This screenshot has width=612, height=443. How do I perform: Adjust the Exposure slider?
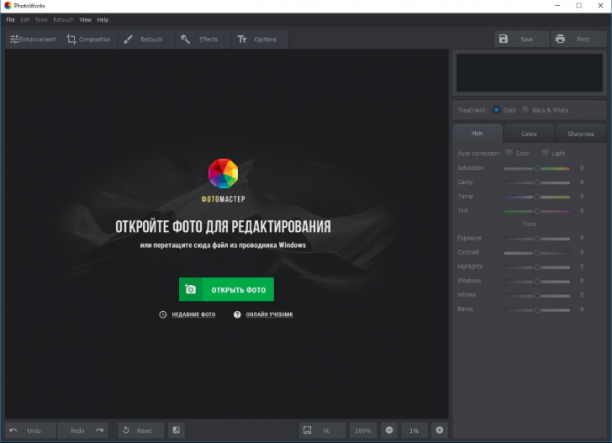(x=537, y=238)
